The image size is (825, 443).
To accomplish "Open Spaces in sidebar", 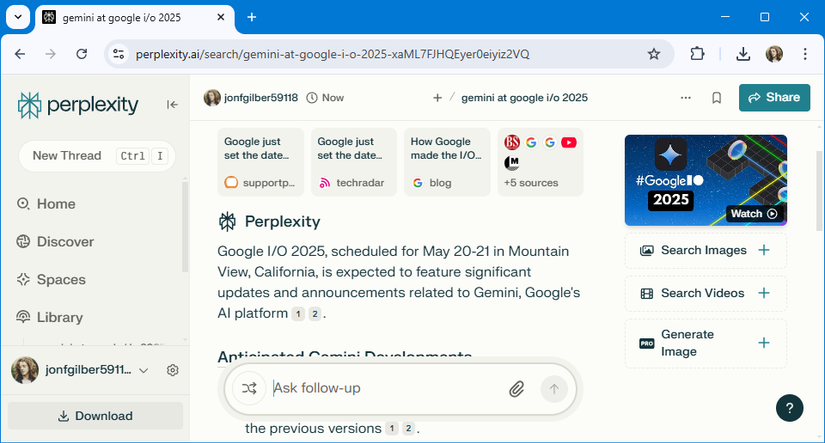I will [x=61, y=280].
